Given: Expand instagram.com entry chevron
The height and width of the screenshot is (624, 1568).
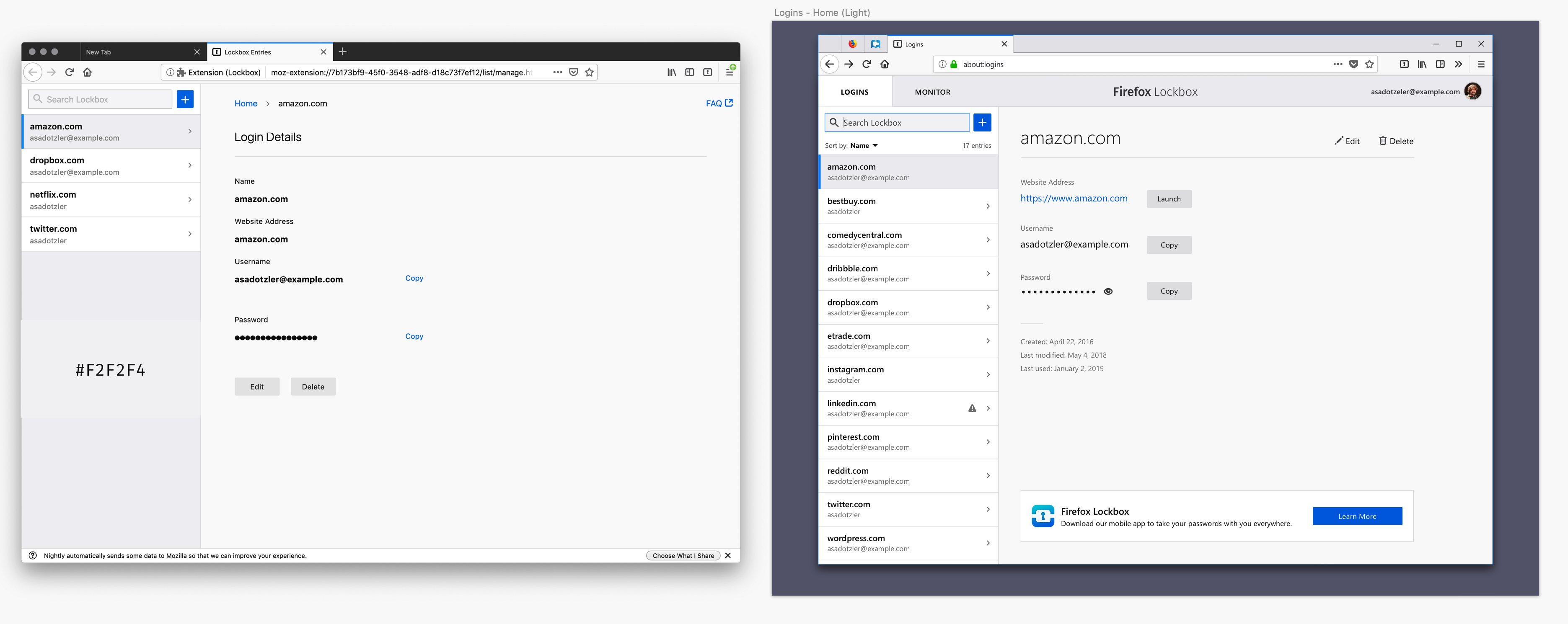Looking at the screenshot, I should (987, 375).
